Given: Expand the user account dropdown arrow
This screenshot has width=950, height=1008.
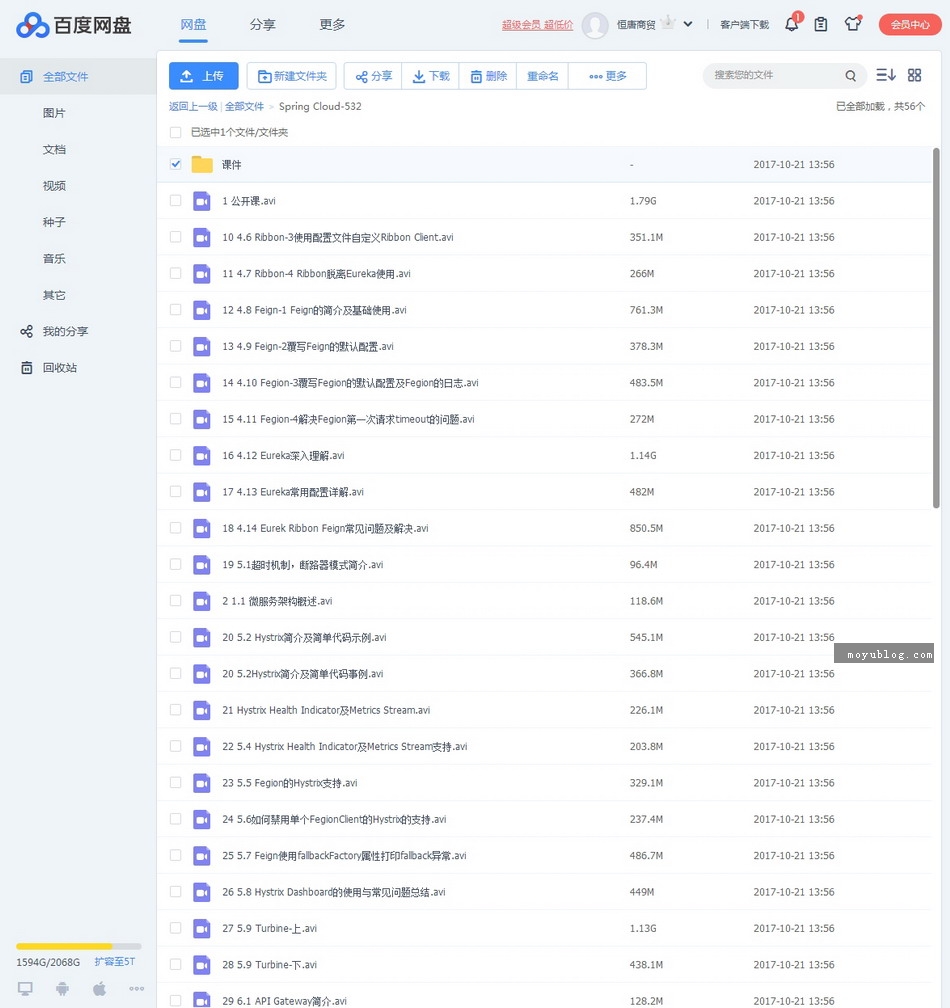Looking at the screenshot, I should click(x=688, y=24).
